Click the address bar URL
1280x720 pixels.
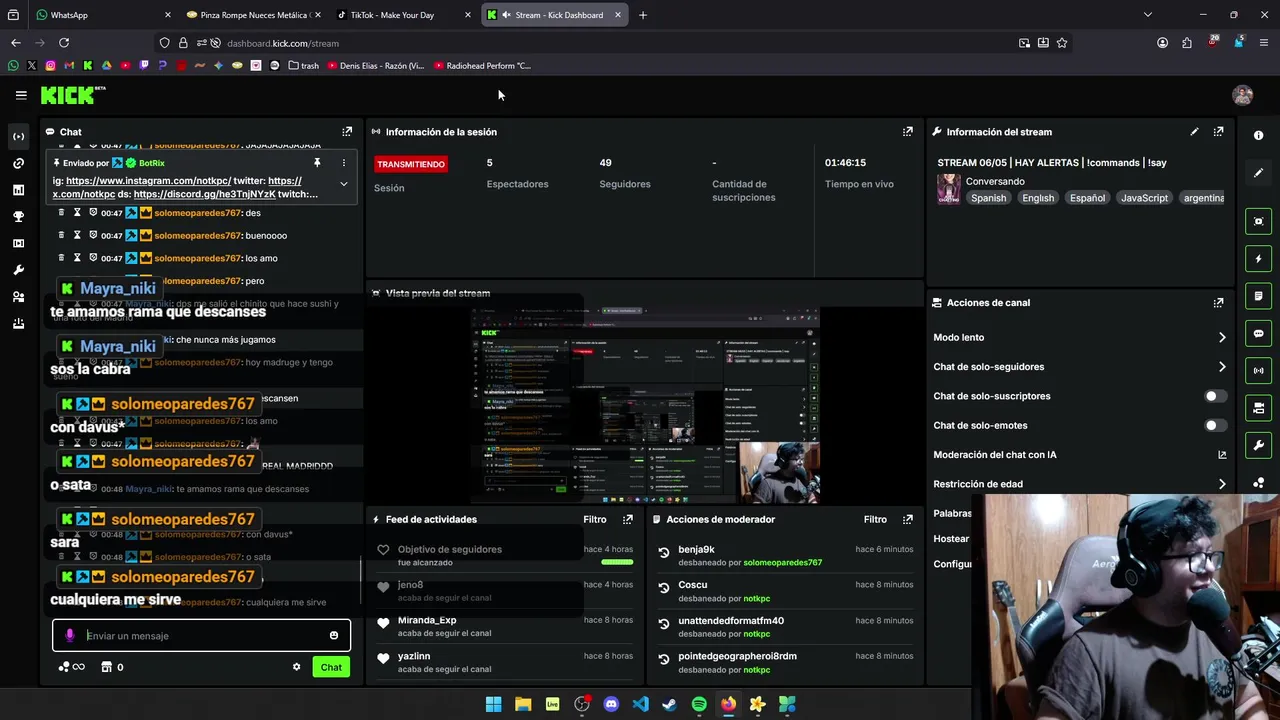(283, 43)
